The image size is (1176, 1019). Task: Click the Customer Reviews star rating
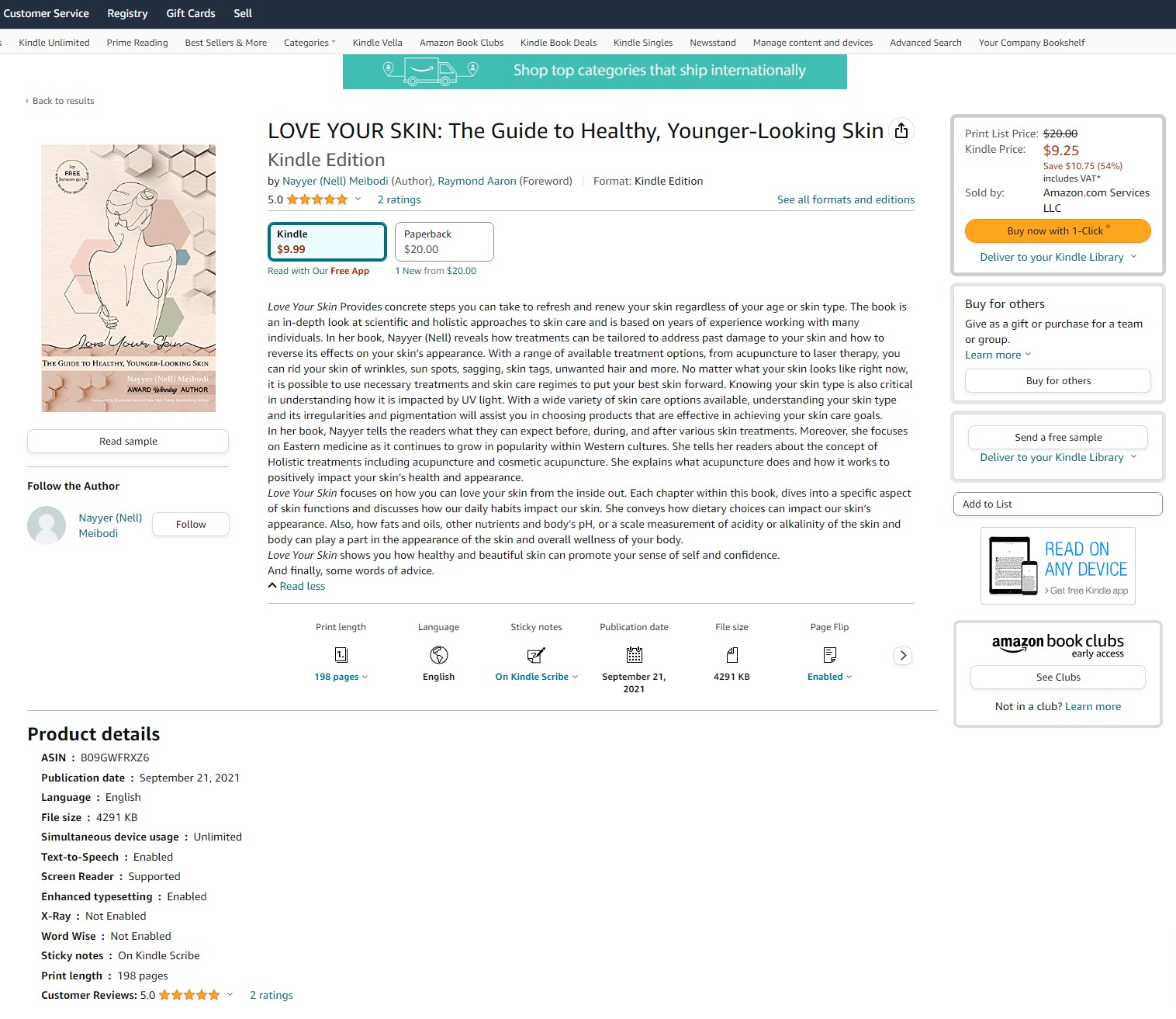coord(189,995)
